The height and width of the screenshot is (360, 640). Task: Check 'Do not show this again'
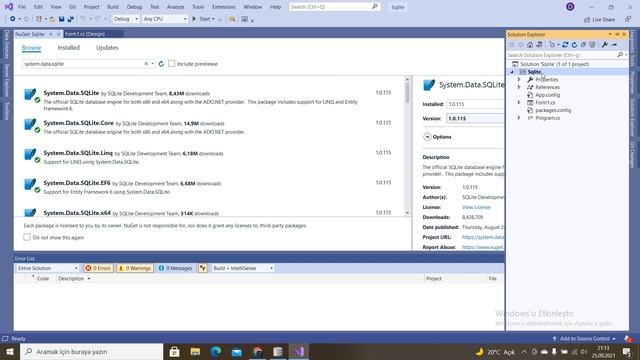(27, 237)
